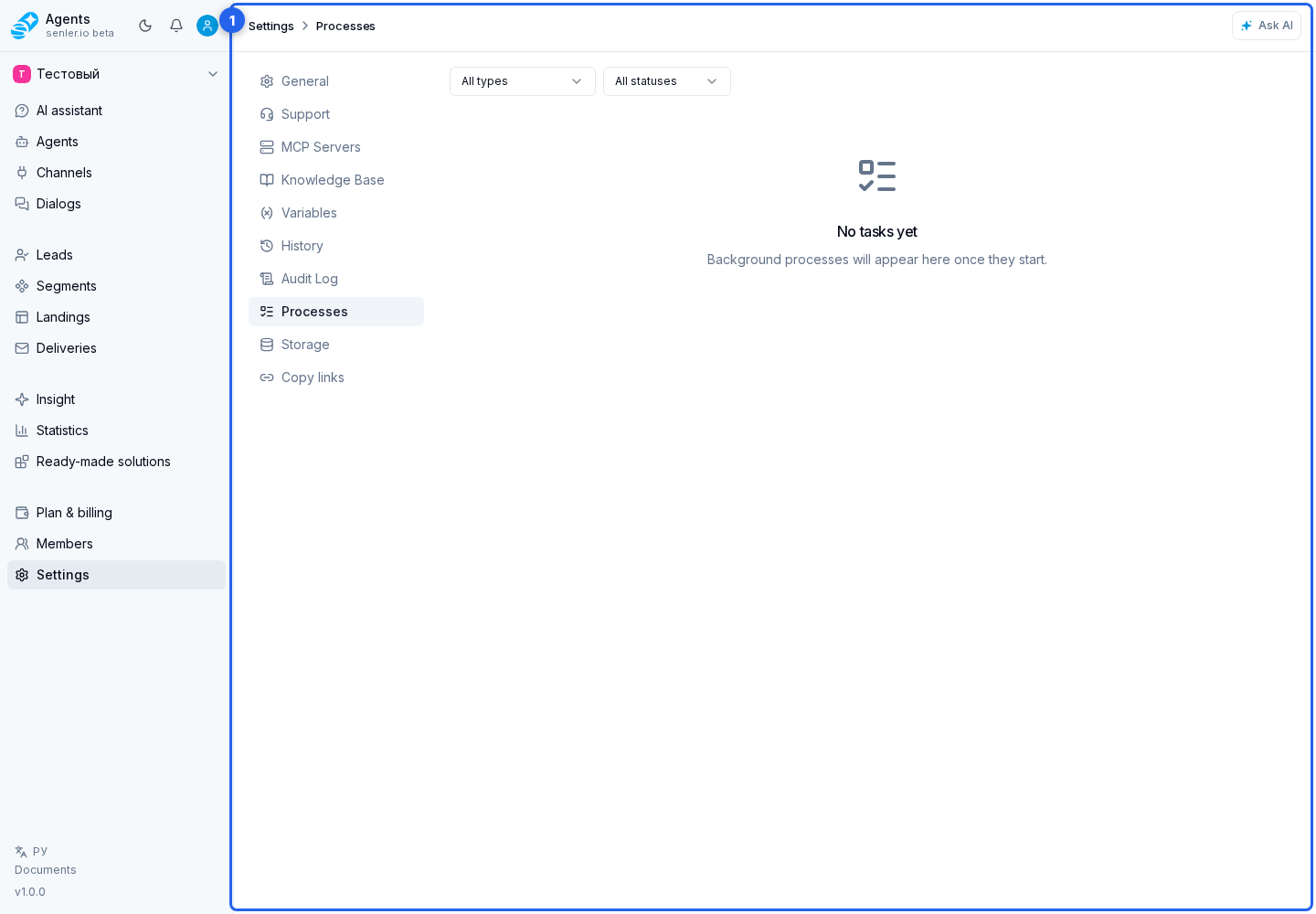The height and width of the screenshot is (914, 1316).
Task: Click the Insight sparkle icon
Action: (22, 399)
